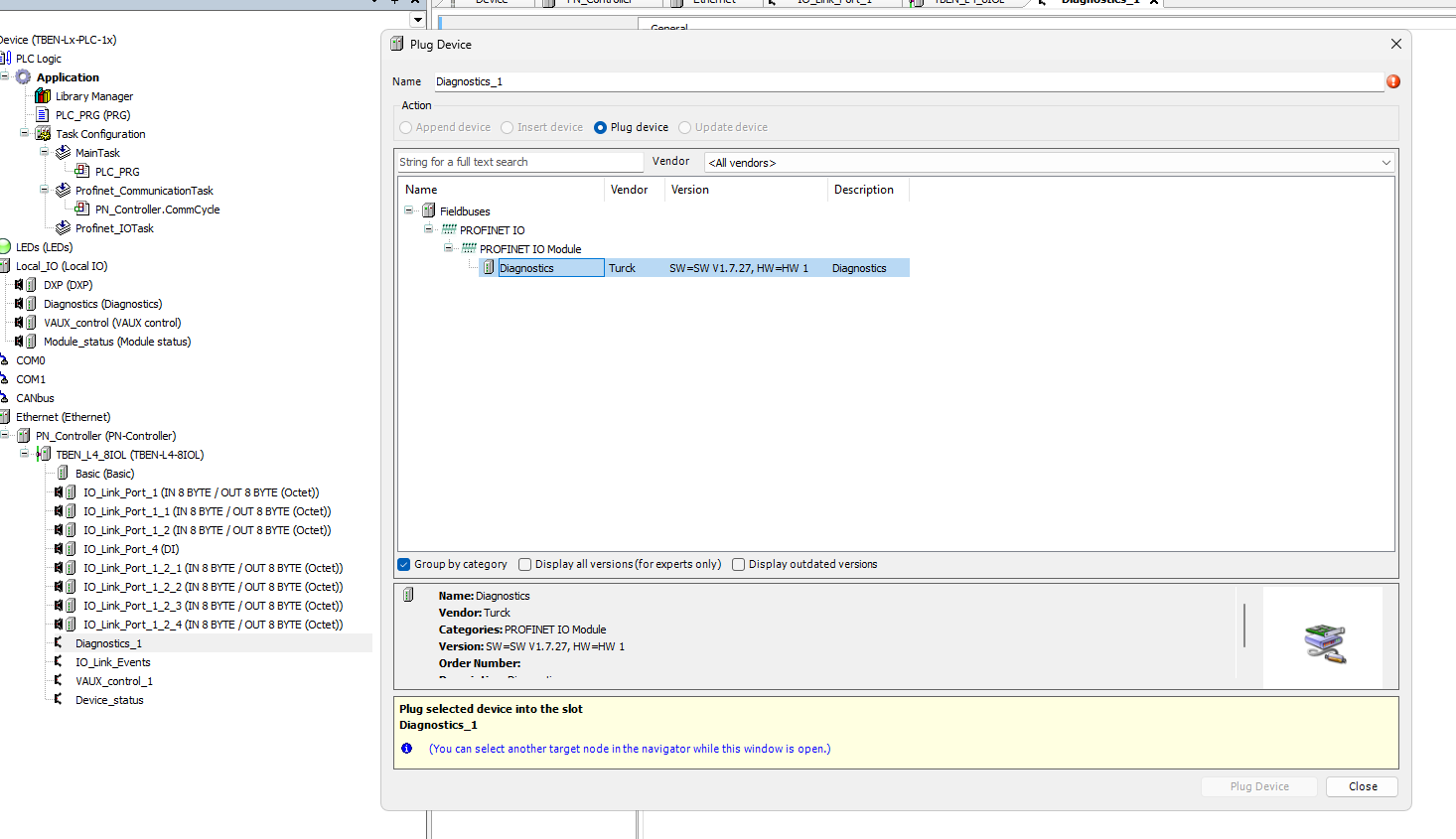Click the full text search field

click(518, 162)
